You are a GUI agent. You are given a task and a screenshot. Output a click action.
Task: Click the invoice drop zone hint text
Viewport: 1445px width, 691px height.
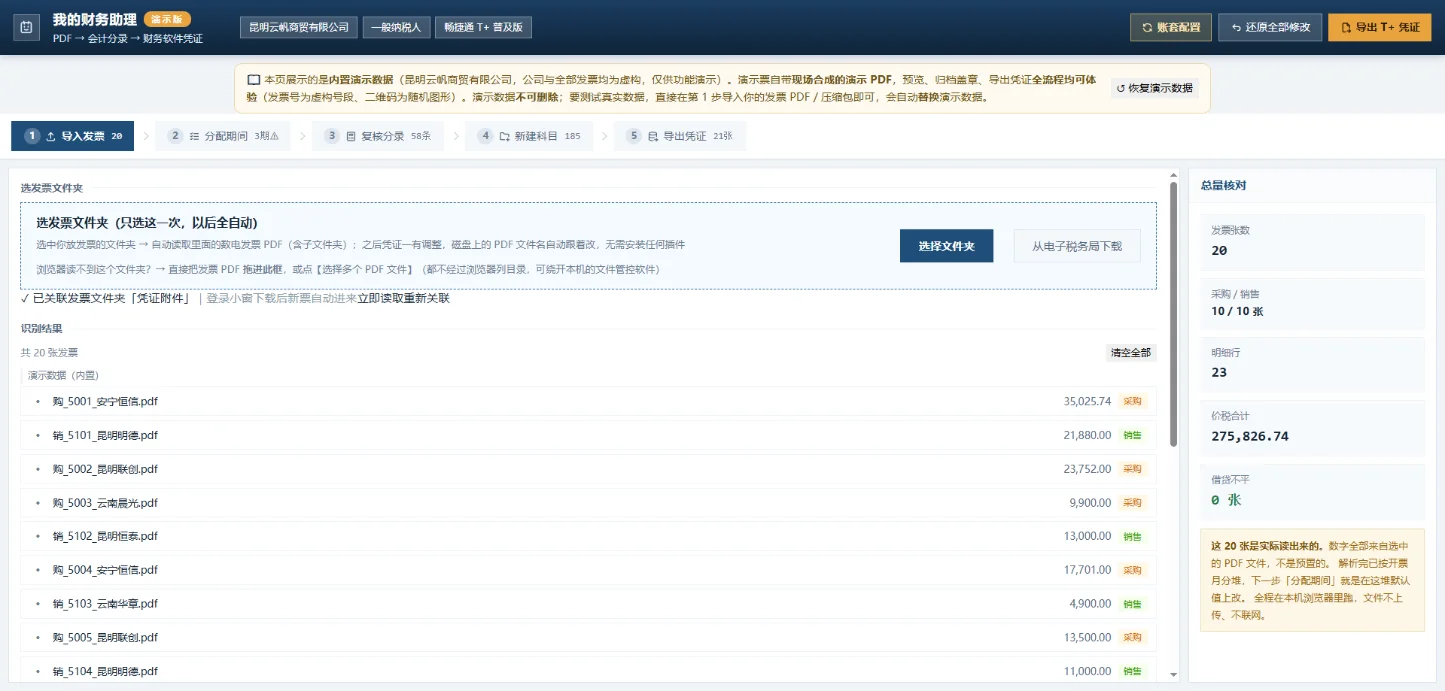pyautogui.click(x=347, y=270)
